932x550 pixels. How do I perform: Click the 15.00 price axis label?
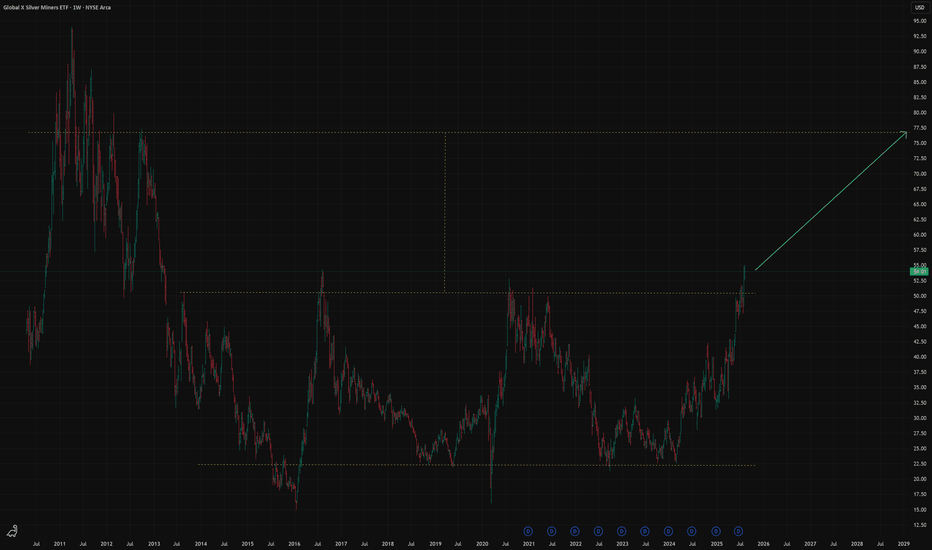[x=920, y=510]
